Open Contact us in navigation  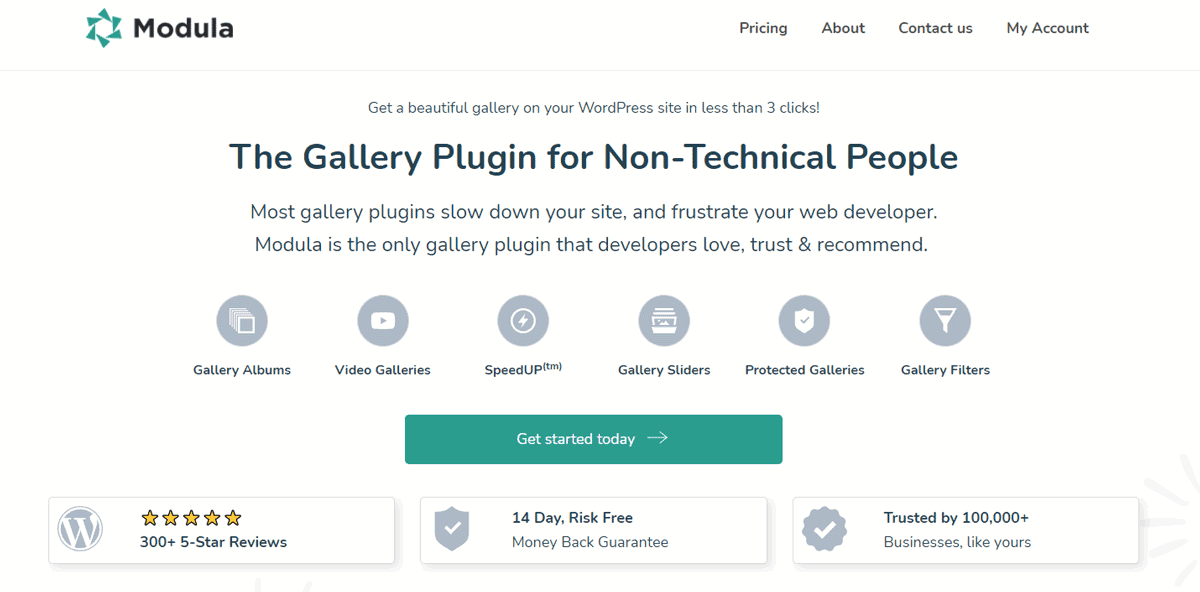click(935, 28)
